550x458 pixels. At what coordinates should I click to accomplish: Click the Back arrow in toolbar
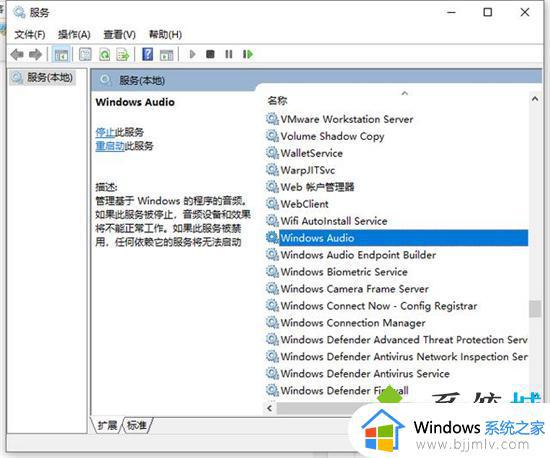(17, 54)
